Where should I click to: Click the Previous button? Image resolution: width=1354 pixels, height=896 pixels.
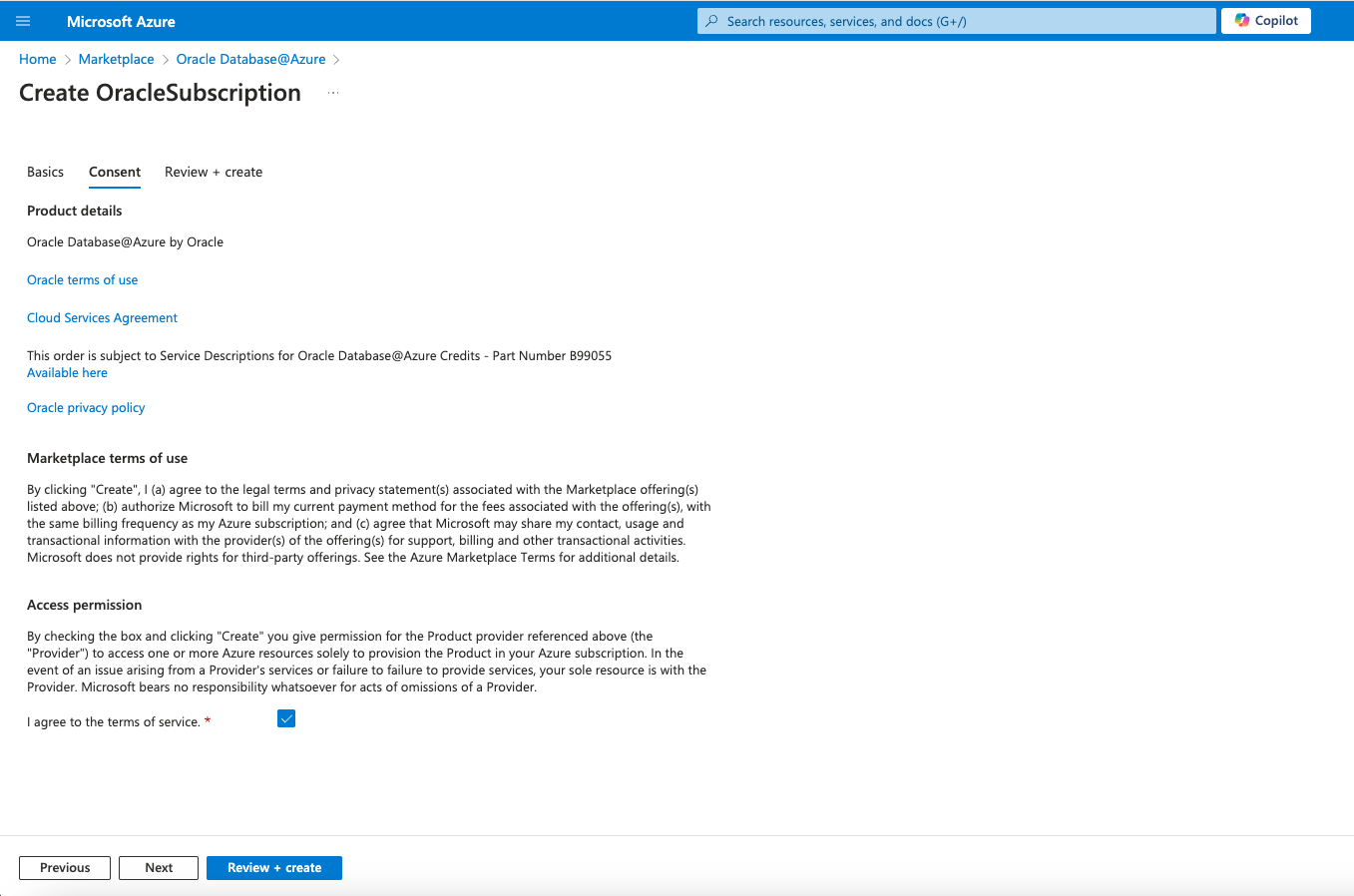click(x=64, y=867)
